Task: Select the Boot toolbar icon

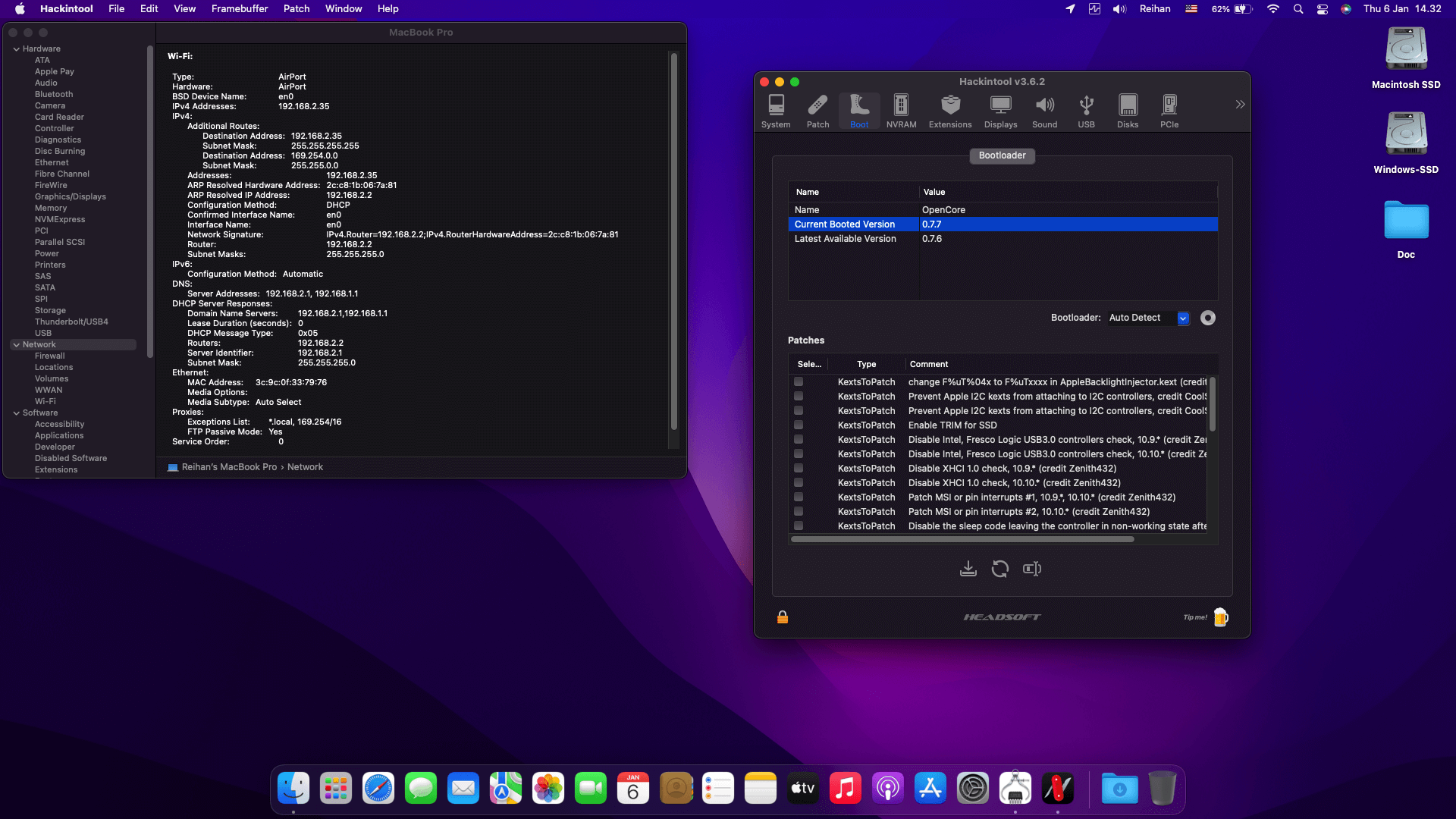Action: point(859,111)
